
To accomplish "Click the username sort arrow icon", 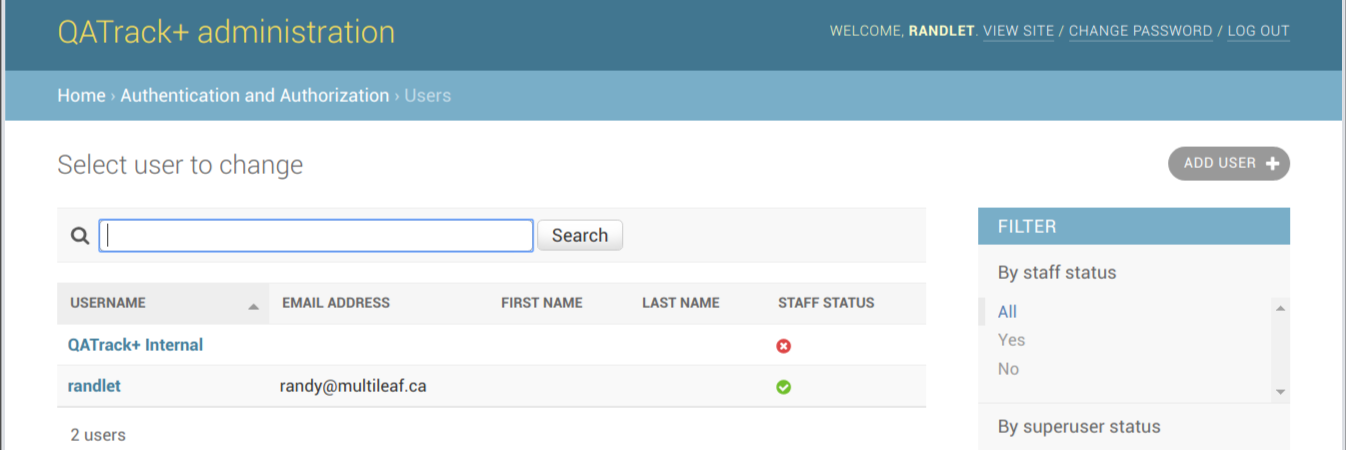I will tap(254, 306).
